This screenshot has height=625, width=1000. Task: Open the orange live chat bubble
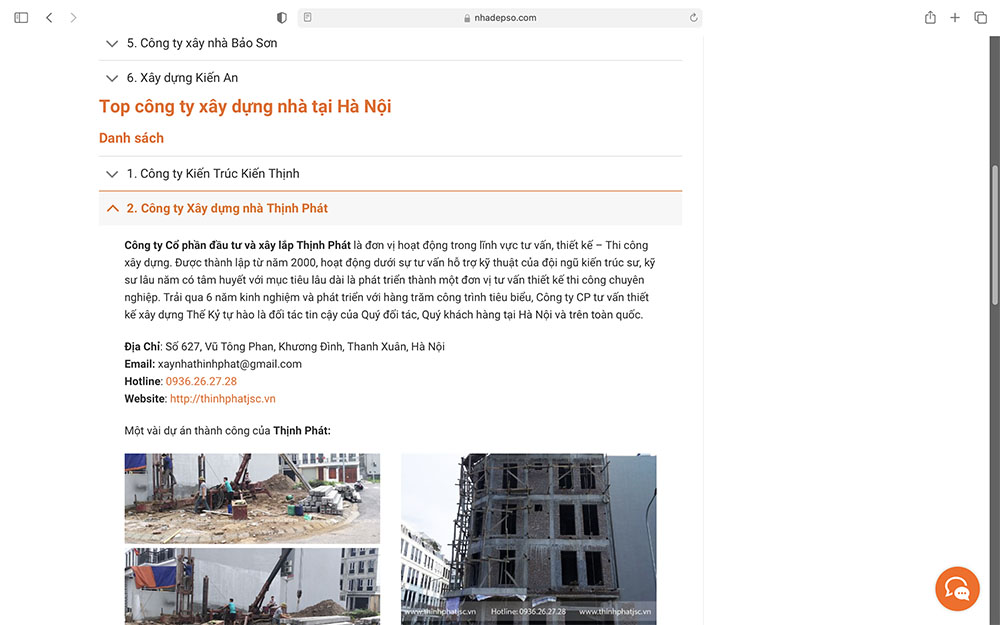point(957,589)
